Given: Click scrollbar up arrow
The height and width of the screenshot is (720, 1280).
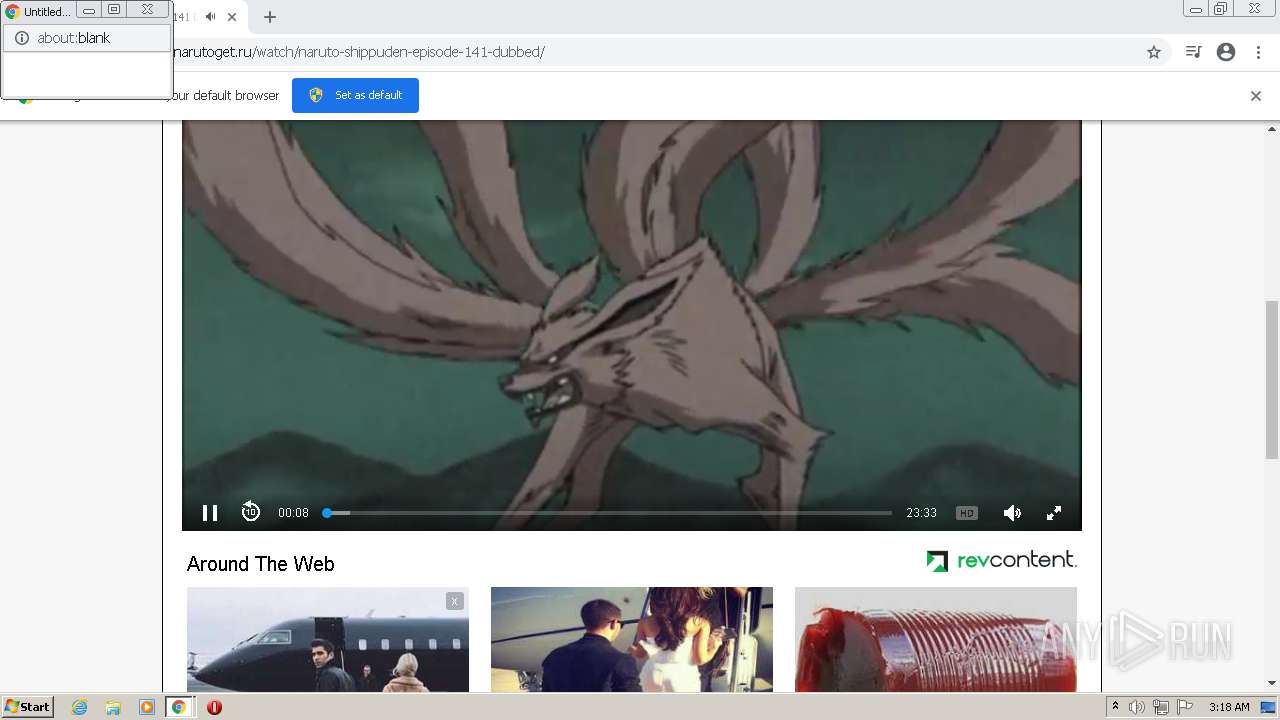Looking at the screenshot, I should tap(1272, 129).
